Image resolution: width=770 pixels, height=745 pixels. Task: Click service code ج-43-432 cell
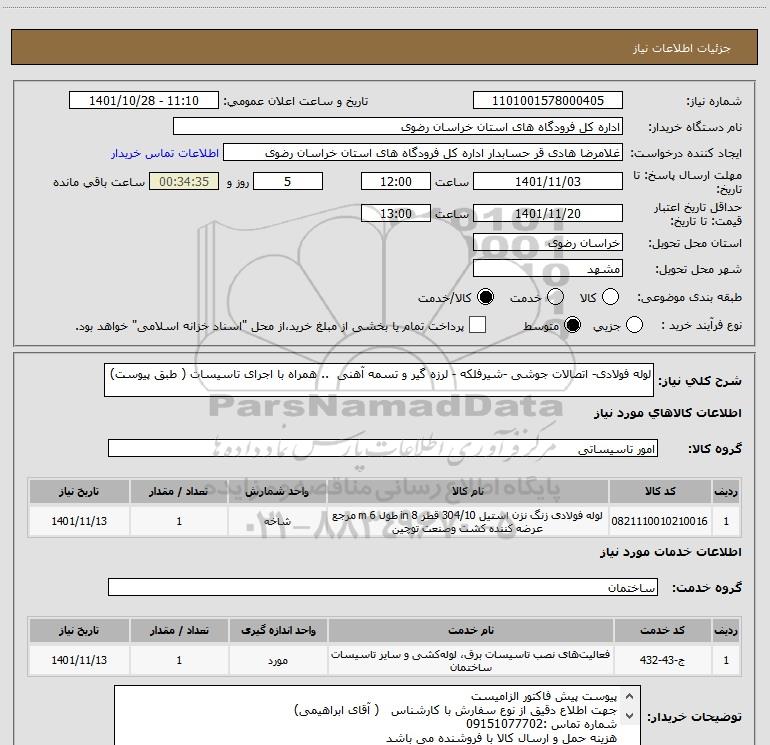[x=662, y=661]
